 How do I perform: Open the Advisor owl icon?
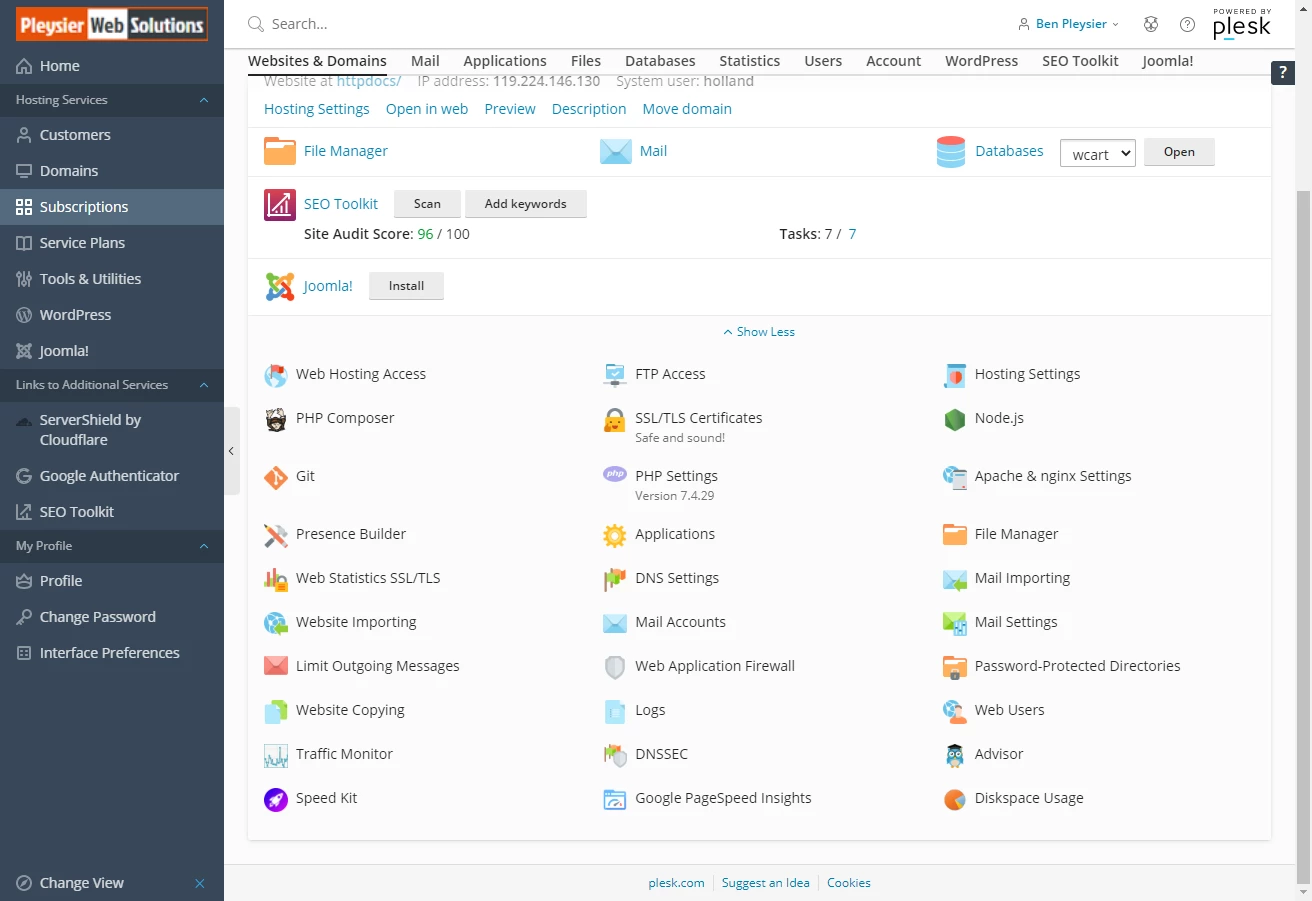coord(955,755)
